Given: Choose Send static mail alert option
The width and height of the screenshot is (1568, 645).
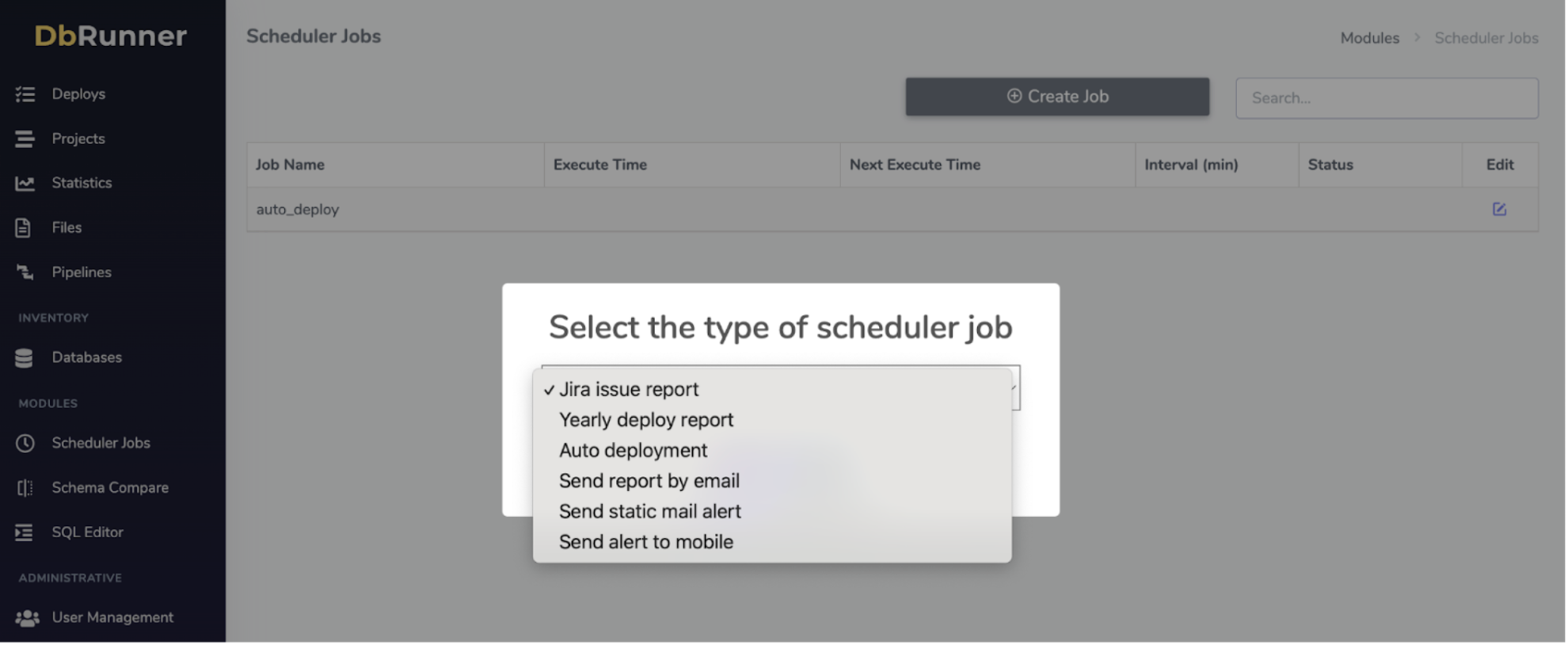Looking at the screenshot, I should click(x=650, y=512).
